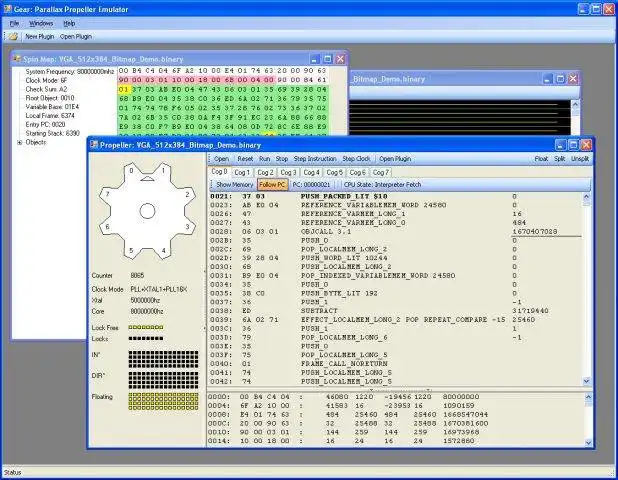Select Variable Base: 01E4 tree item

pos(52,107)
